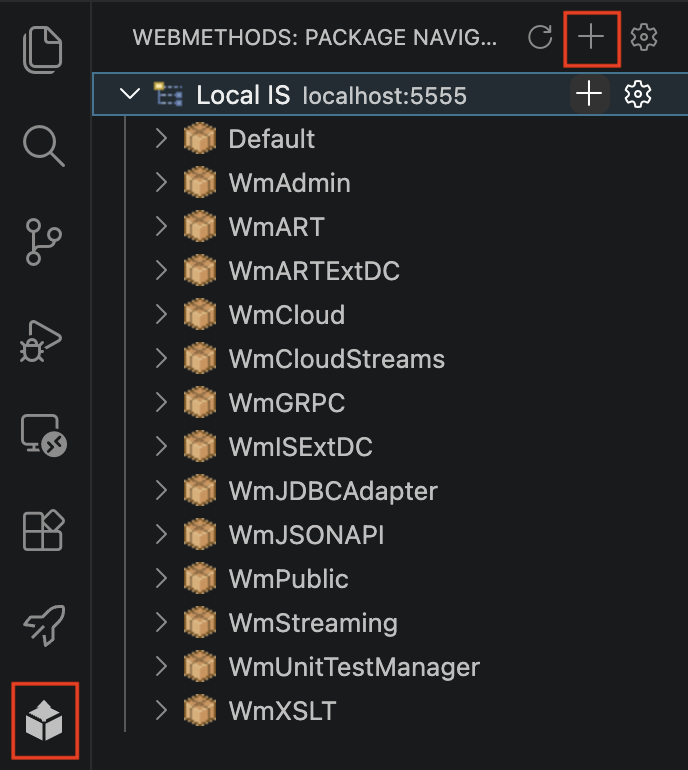
Task: Open the Remote Explorer view
Action: (44, 436)
